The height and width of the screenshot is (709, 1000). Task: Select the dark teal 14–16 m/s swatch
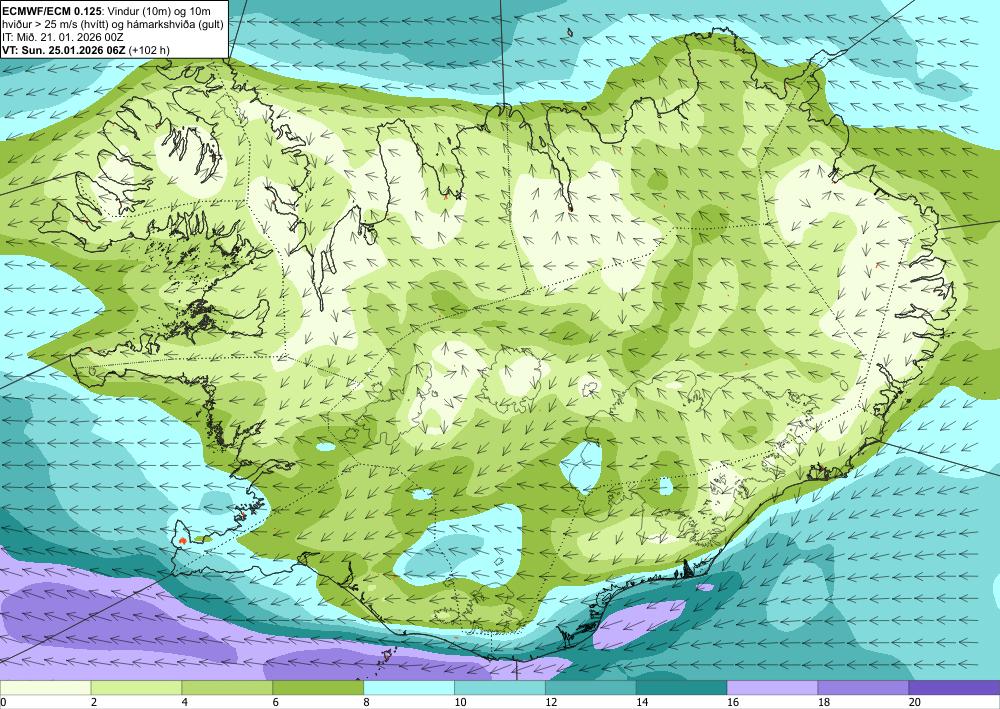pyautogui.click(x=682, y=687)
